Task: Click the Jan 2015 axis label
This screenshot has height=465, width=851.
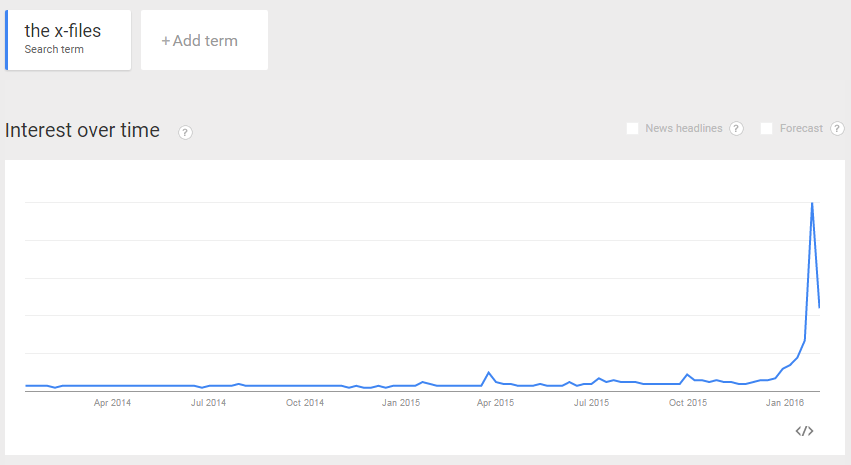Action: (401, 403)
